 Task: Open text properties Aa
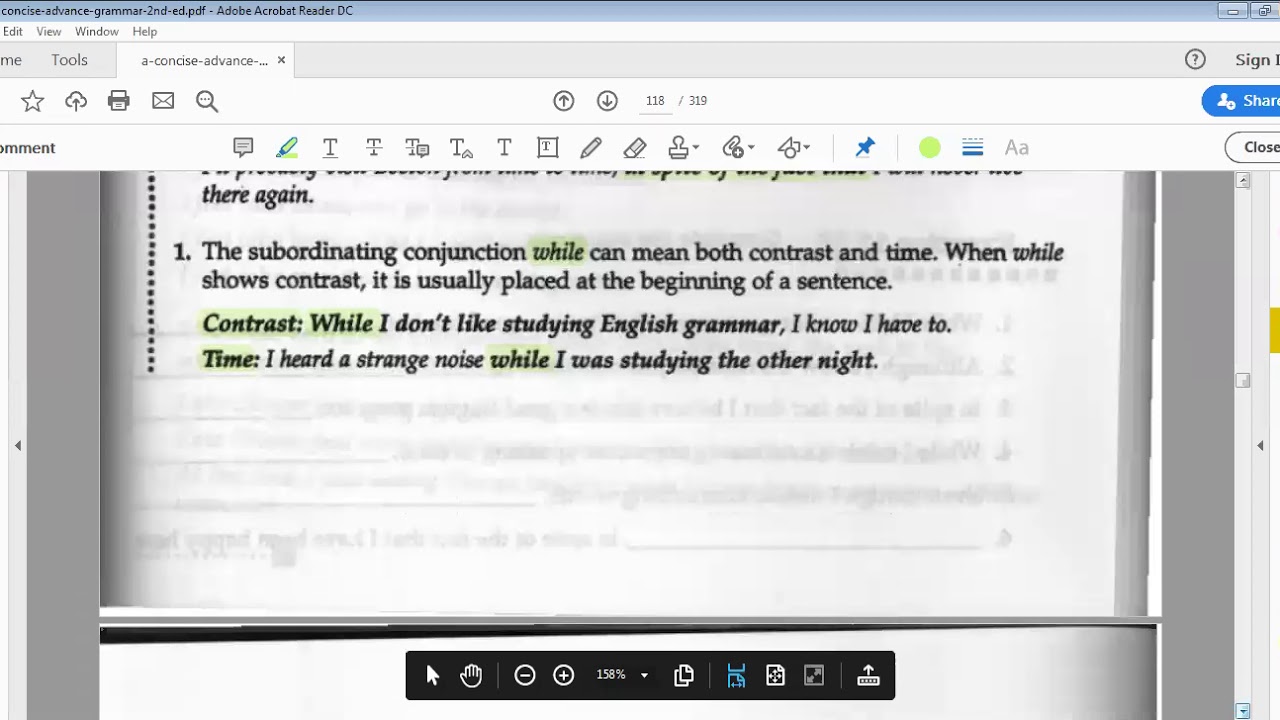point(1017,148)
